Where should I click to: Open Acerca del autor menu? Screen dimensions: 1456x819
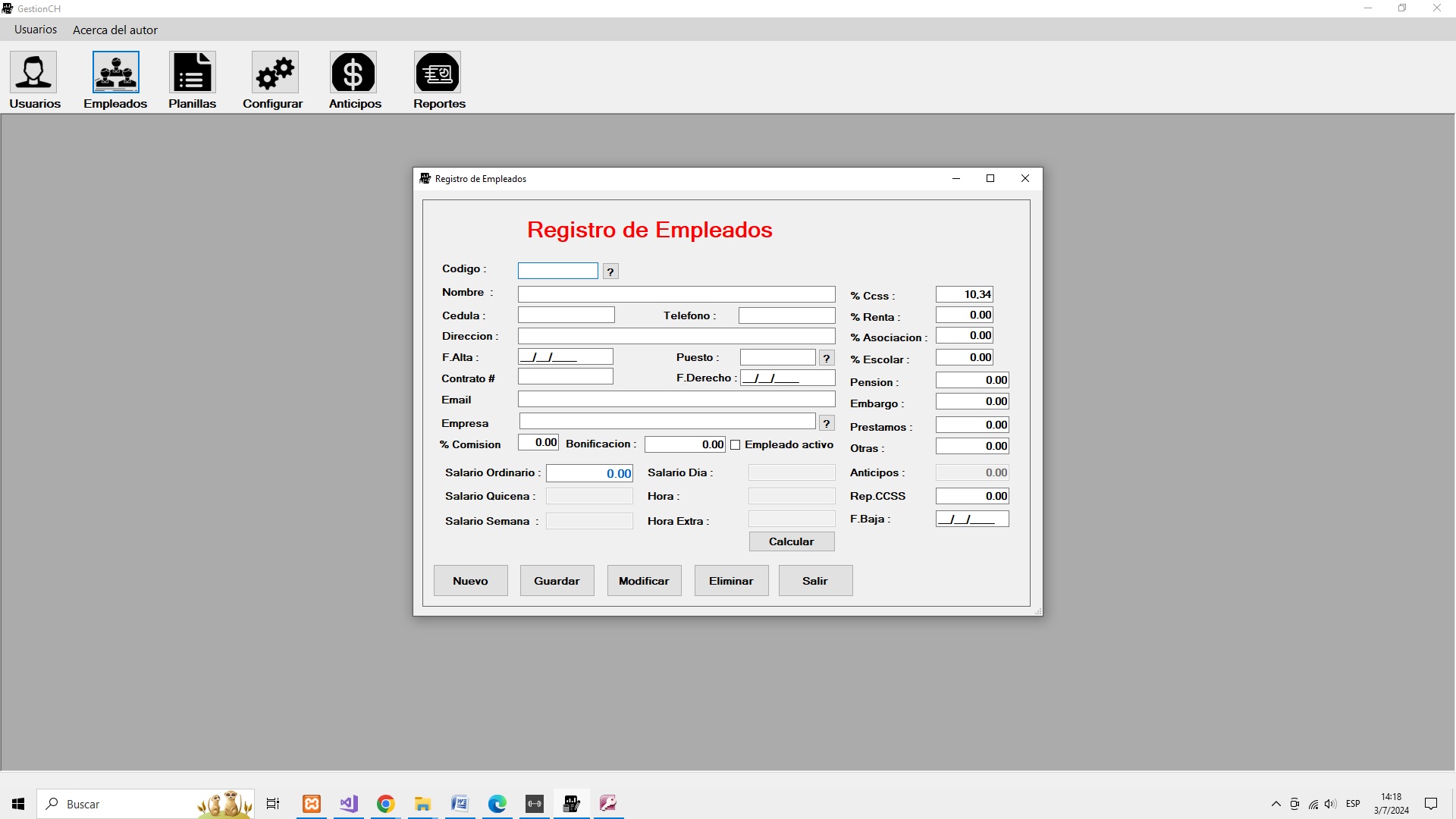click(x=115, y=30)
